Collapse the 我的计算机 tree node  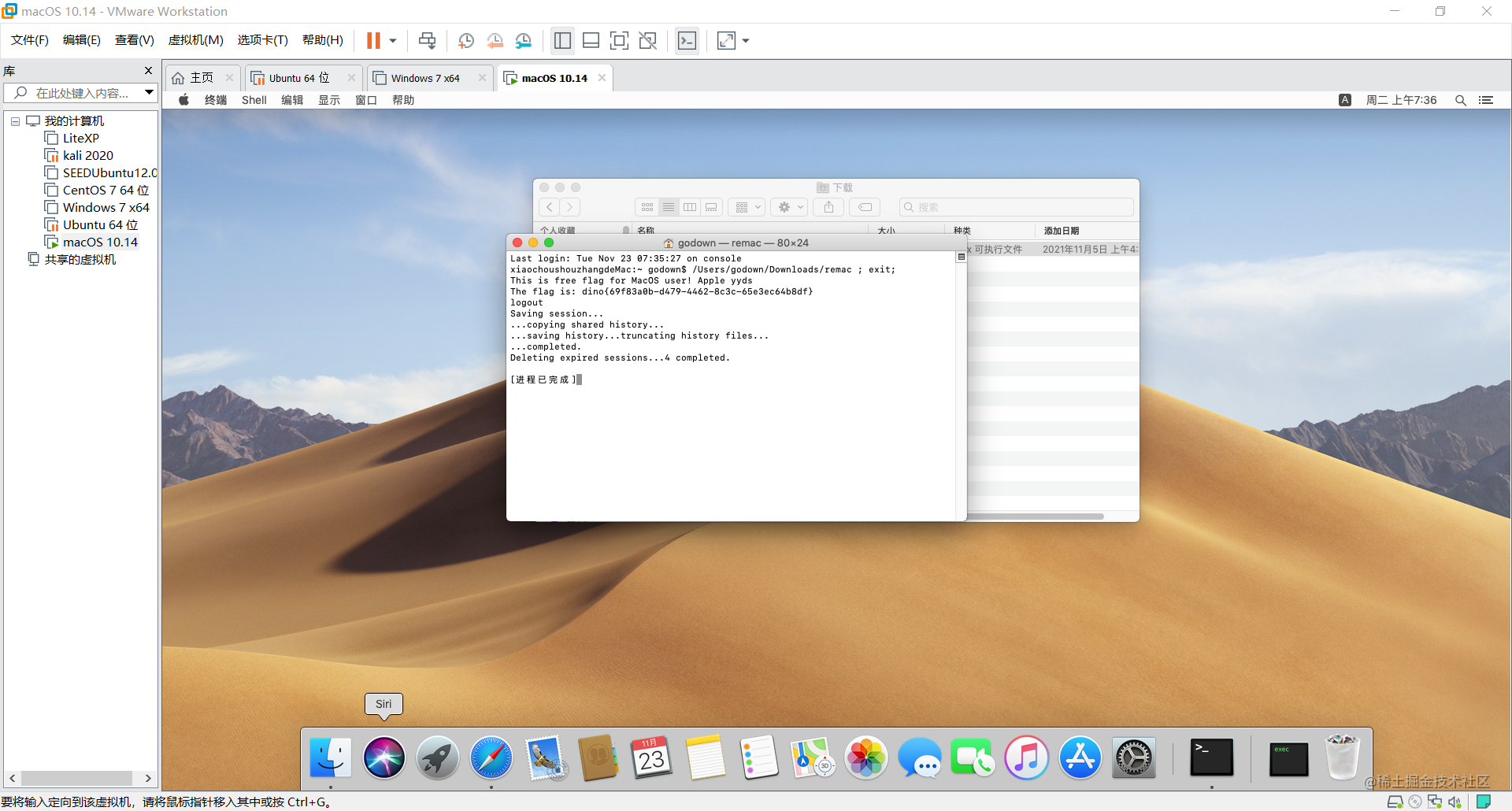15,121
